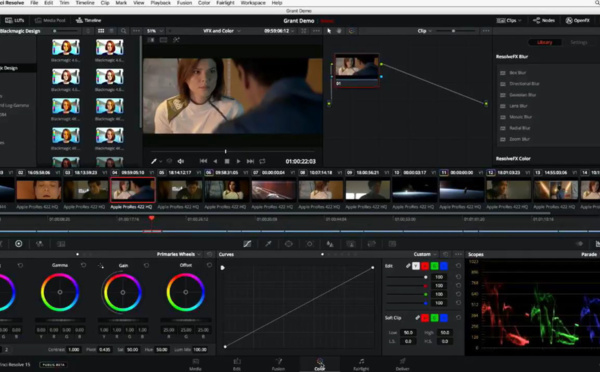600x372 pixels.
Task: Switch gallery to grid thumbnail view
Action: [x=101, y=31]
